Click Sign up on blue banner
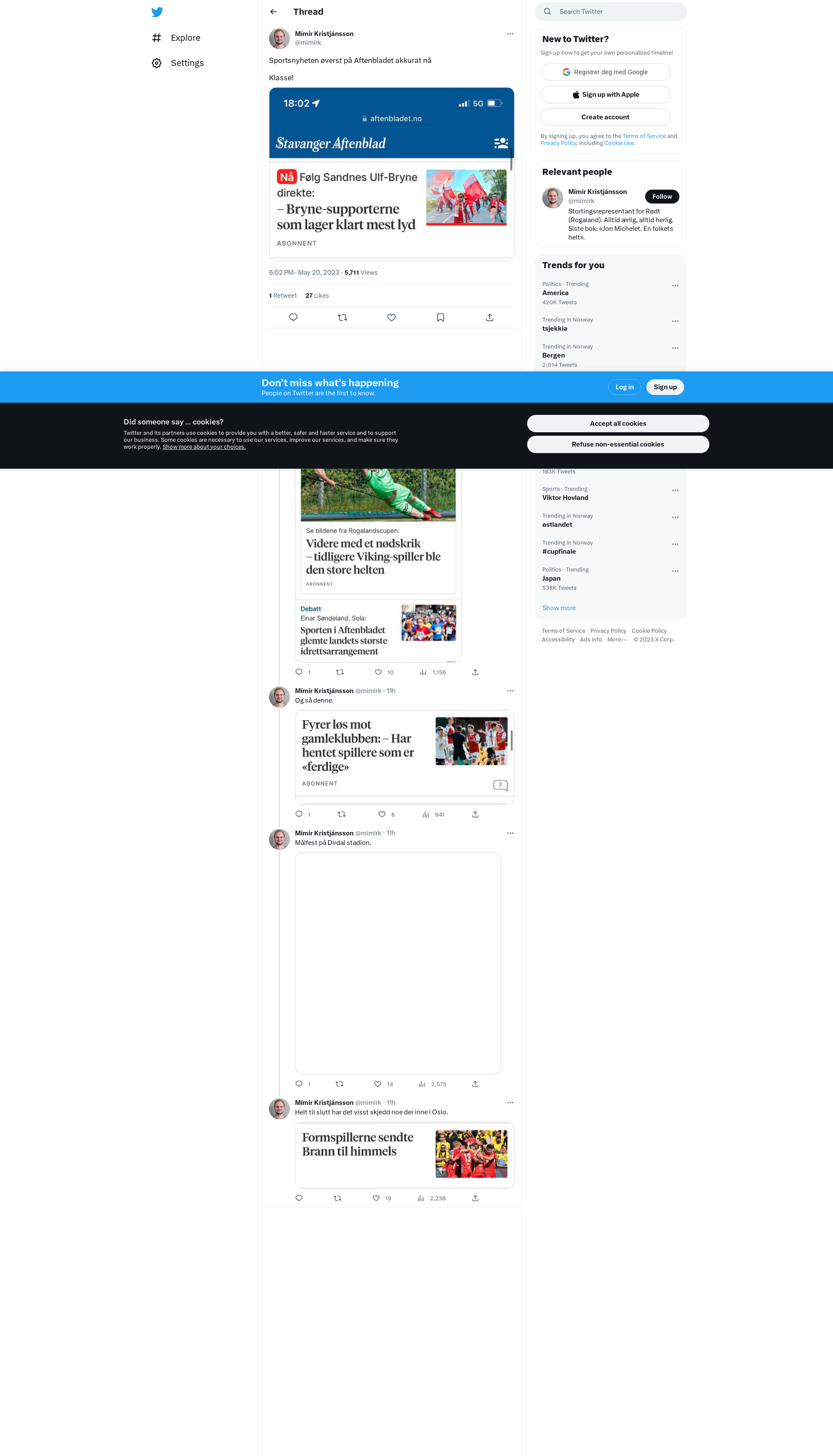This screenshot has width=833, height=1456. (665, 387)
